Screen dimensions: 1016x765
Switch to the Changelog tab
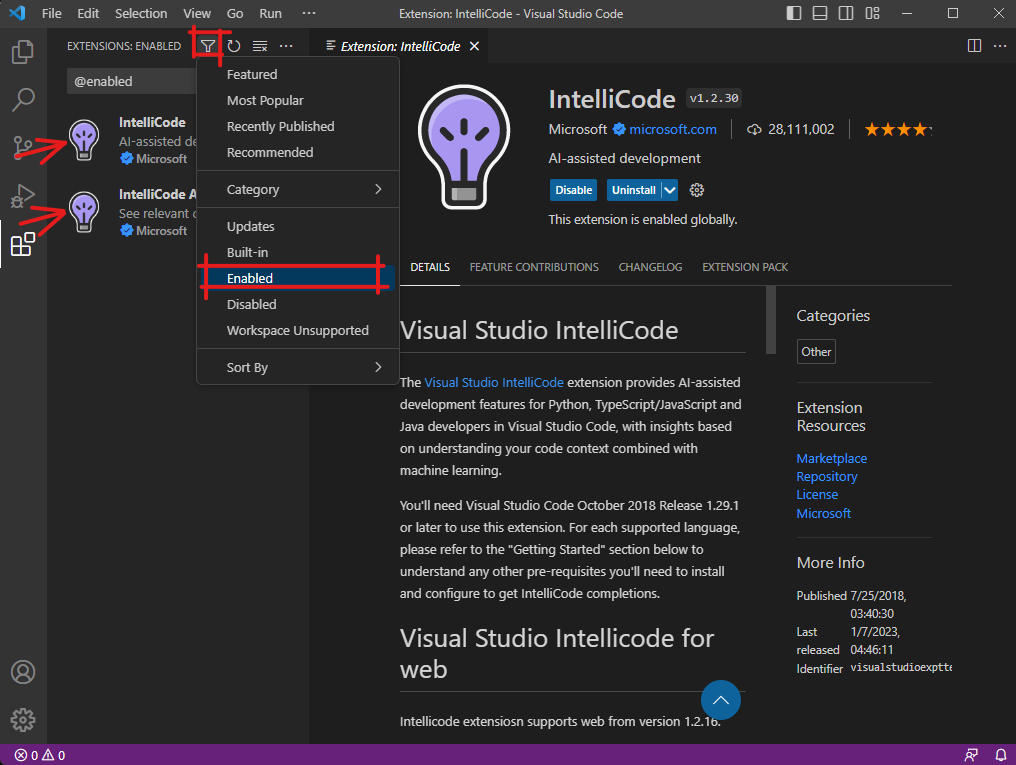tap(650, 267)
